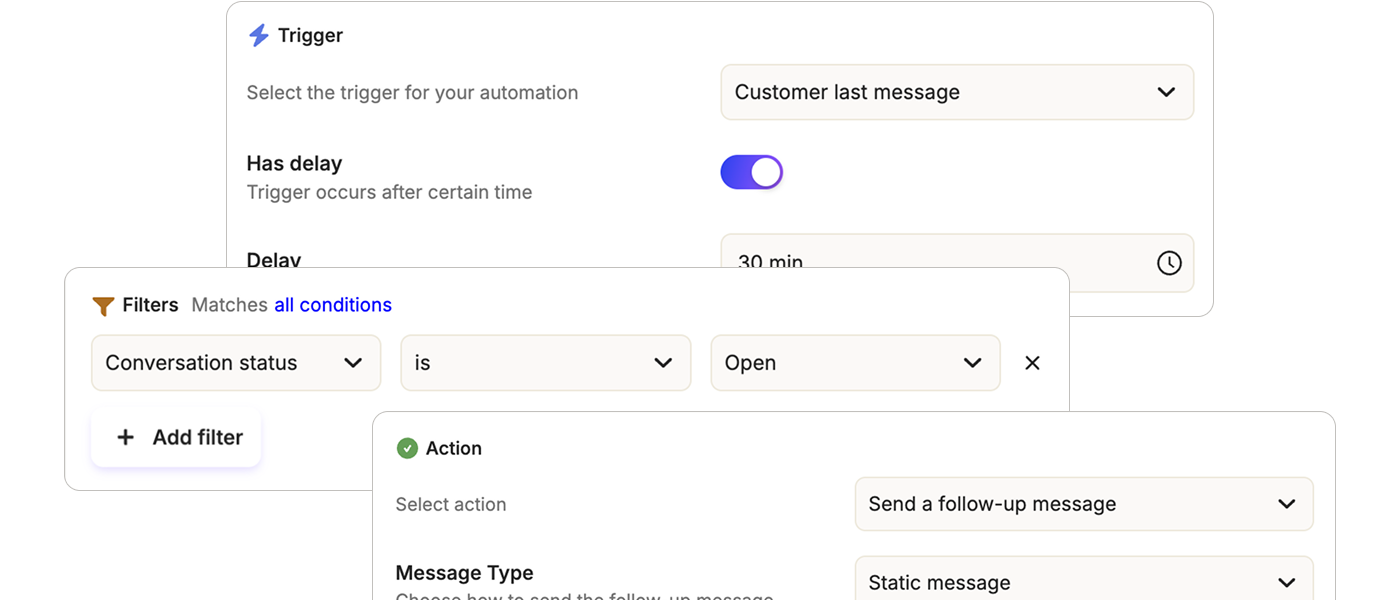Remove the Conversation status filter with X
The image size is (1400, 600).
click(x=1032, y=363)
